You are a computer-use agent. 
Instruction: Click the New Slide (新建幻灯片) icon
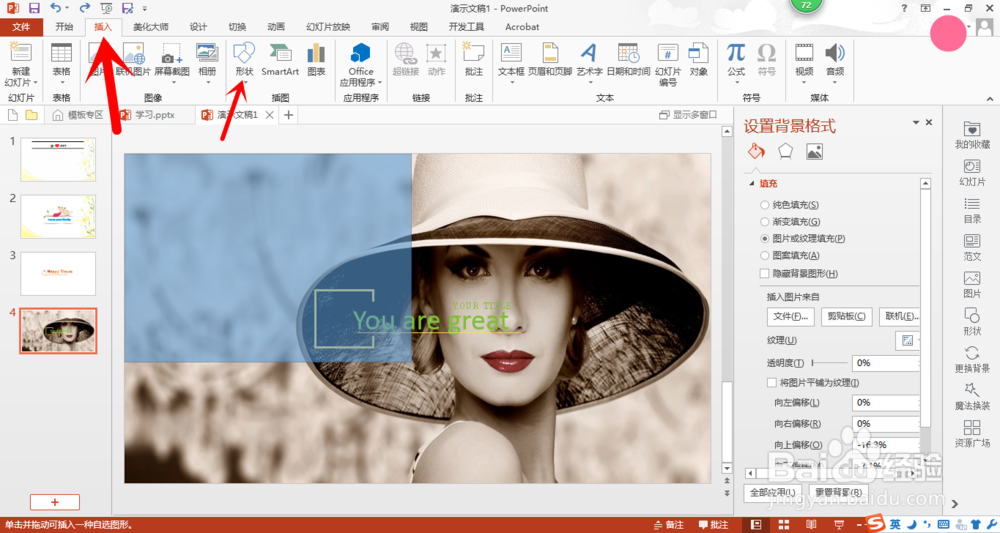(20, 54)
